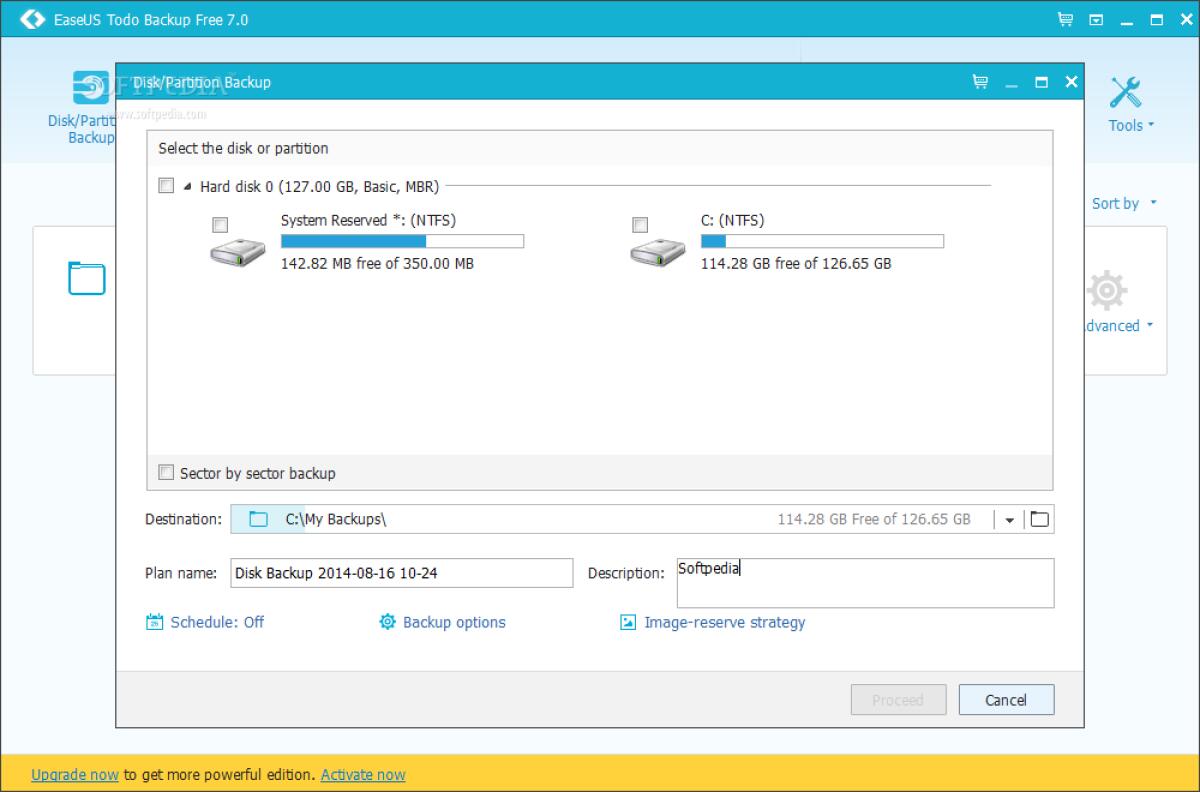Enable Sector by sector backup

tap(166, 472)
